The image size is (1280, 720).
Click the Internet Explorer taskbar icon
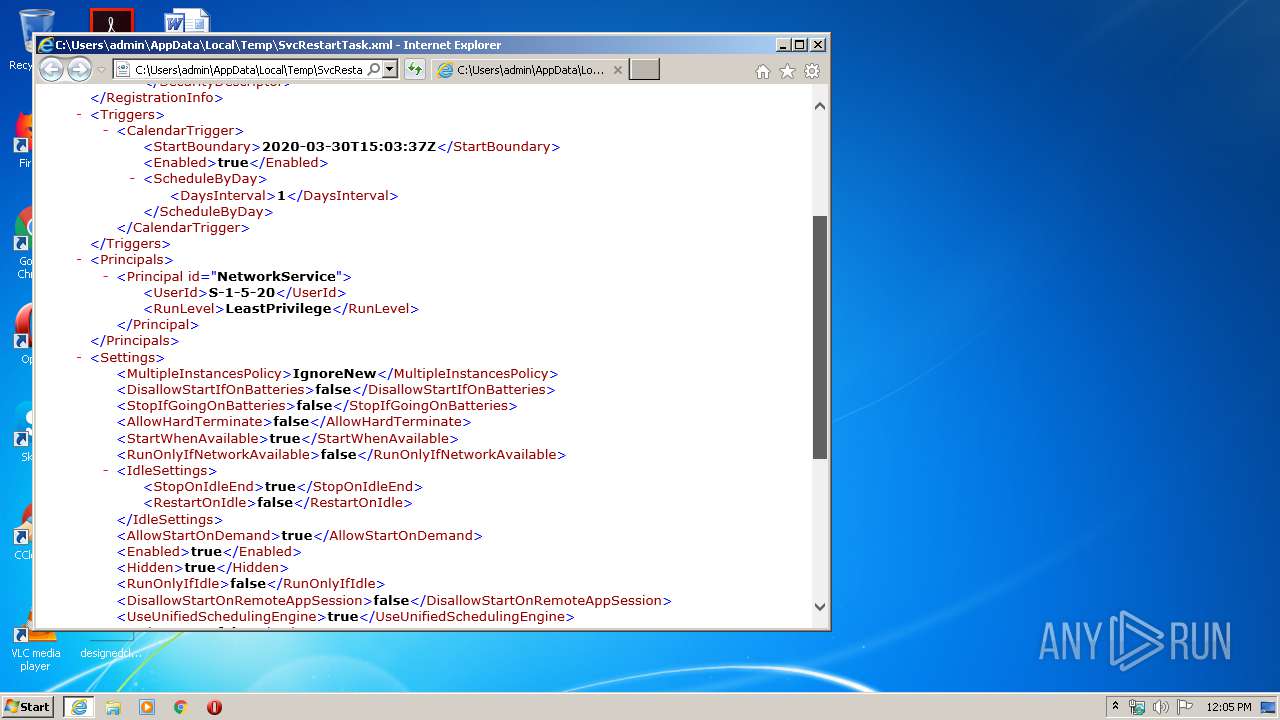(x=79, y=707)
